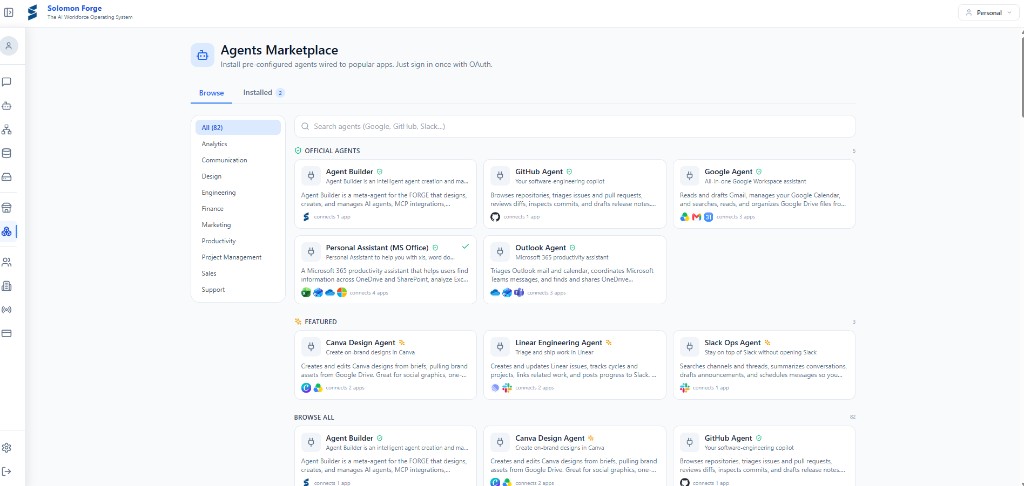
Task: Open Personal Assistant (MS Office) card title
Action: (x=377, y=248)
